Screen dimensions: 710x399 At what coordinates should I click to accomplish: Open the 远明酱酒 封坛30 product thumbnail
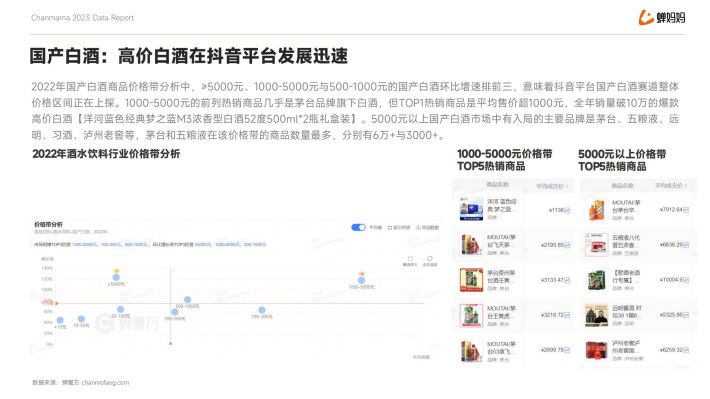click(x=596, y=315)
